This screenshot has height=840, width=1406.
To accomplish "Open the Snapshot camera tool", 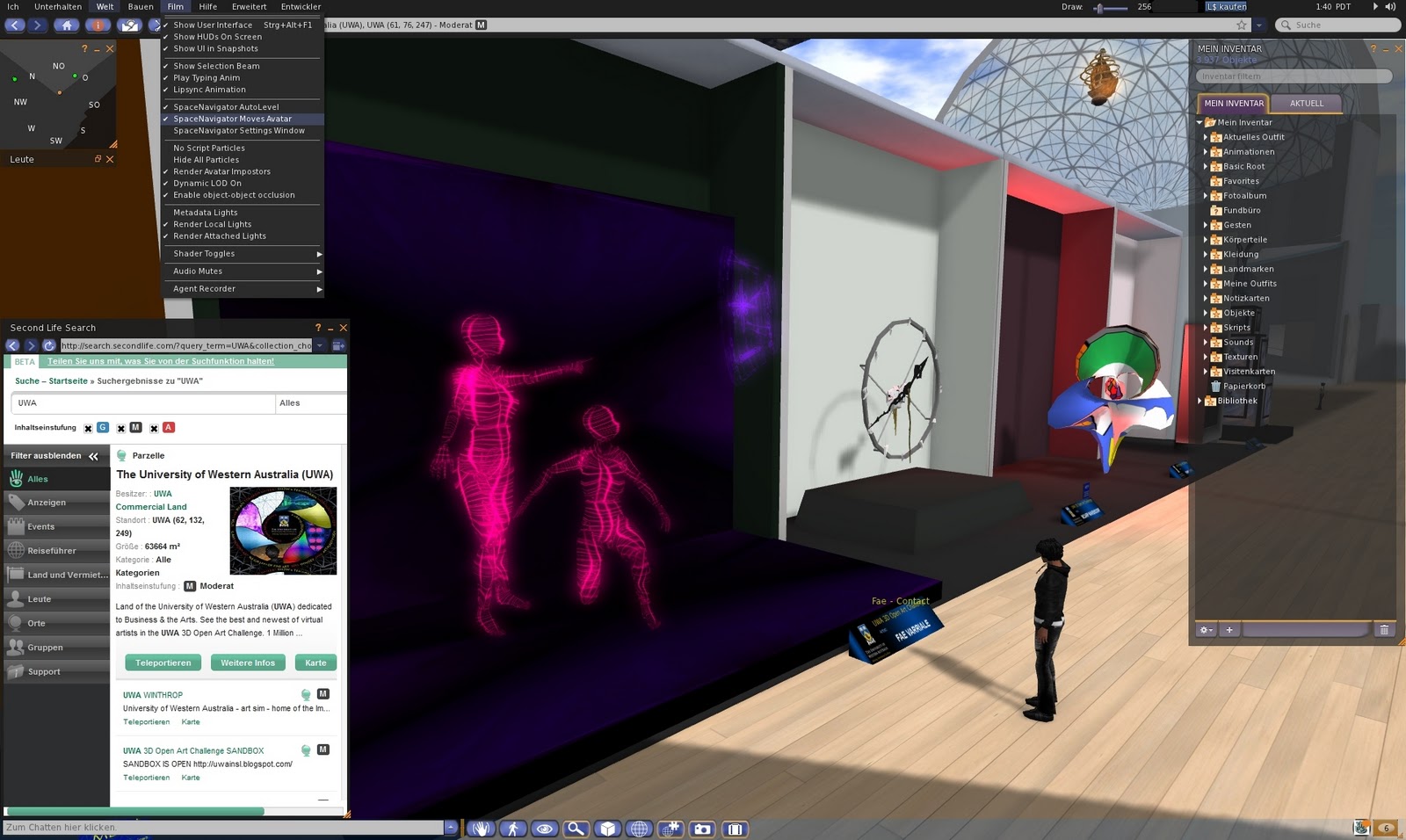I will pos(702,829).
